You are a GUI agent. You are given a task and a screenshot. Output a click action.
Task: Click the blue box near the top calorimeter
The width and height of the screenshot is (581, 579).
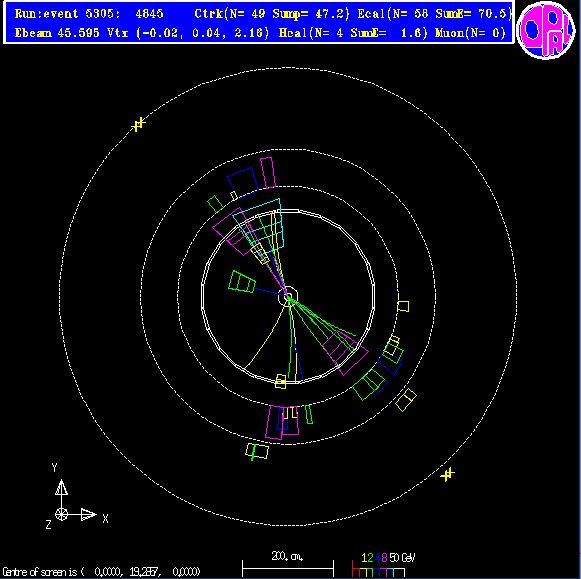[x=243, y=182]
